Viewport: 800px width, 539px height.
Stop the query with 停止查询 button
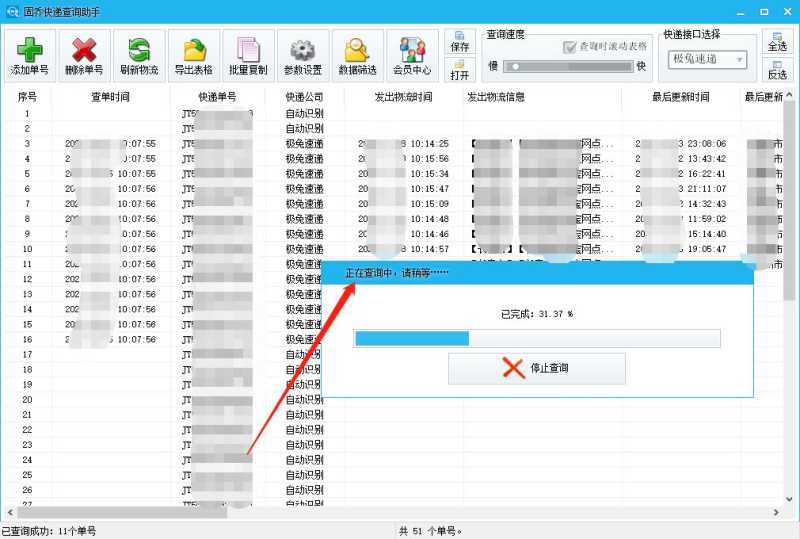click(x=536, y=368)
